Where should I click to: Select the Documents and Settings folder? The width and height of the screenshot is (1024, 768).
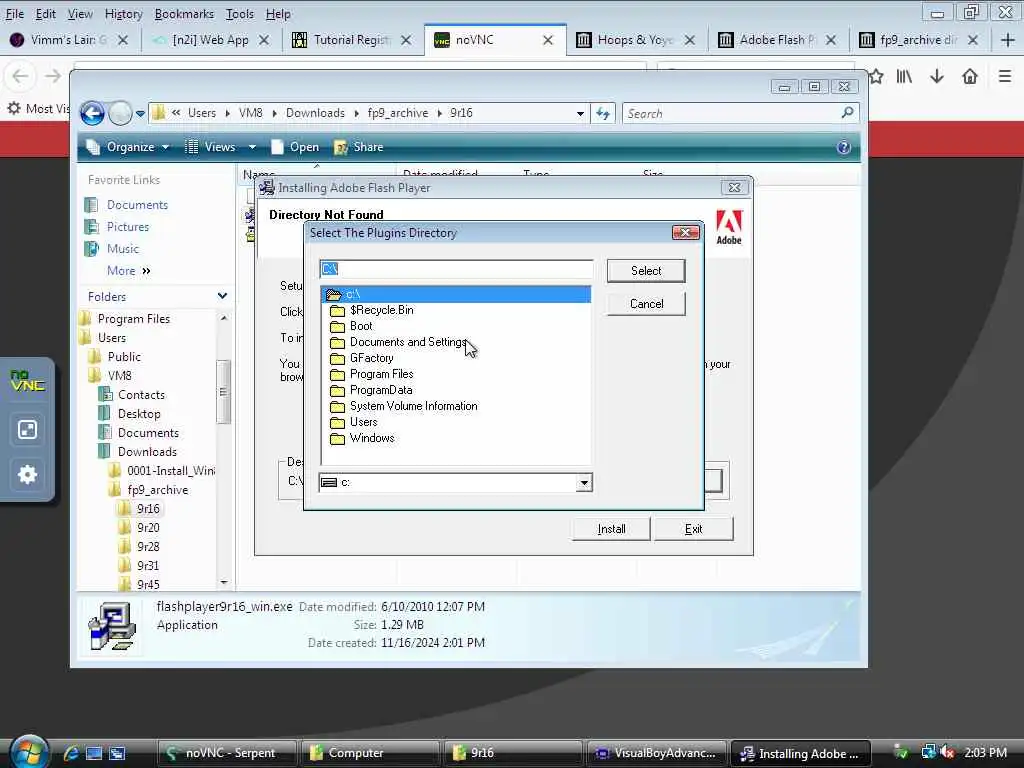408,342
